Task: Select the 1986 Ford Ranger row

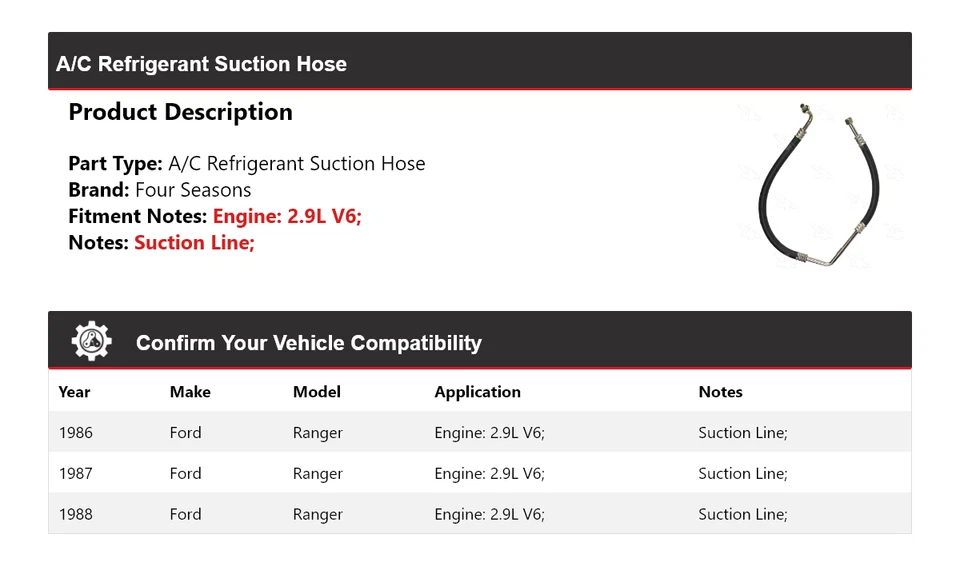Action: (479, 433)
